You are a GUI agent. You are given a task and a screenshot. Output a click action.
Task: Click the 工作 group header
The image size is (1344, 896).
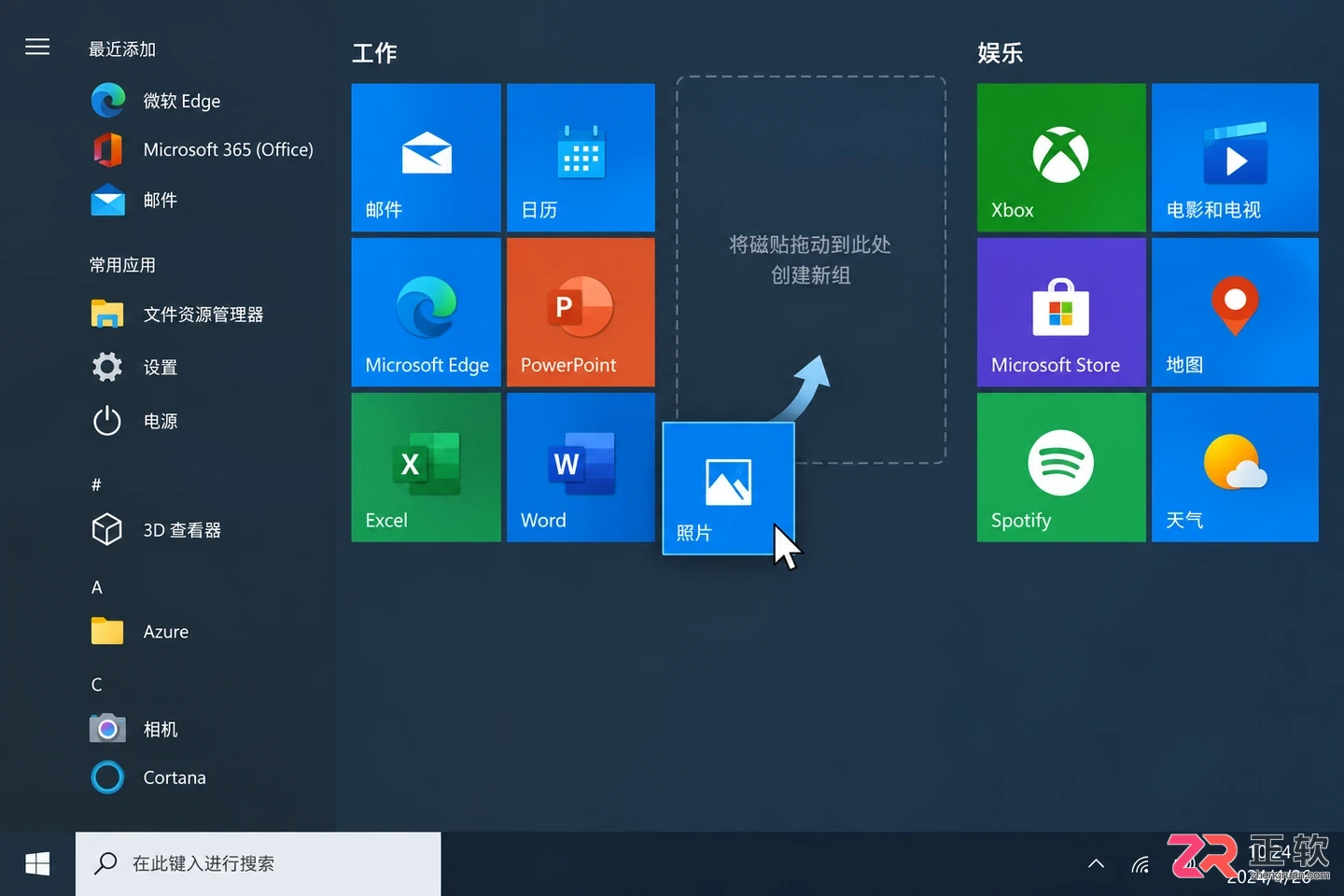tap(374, 53)
